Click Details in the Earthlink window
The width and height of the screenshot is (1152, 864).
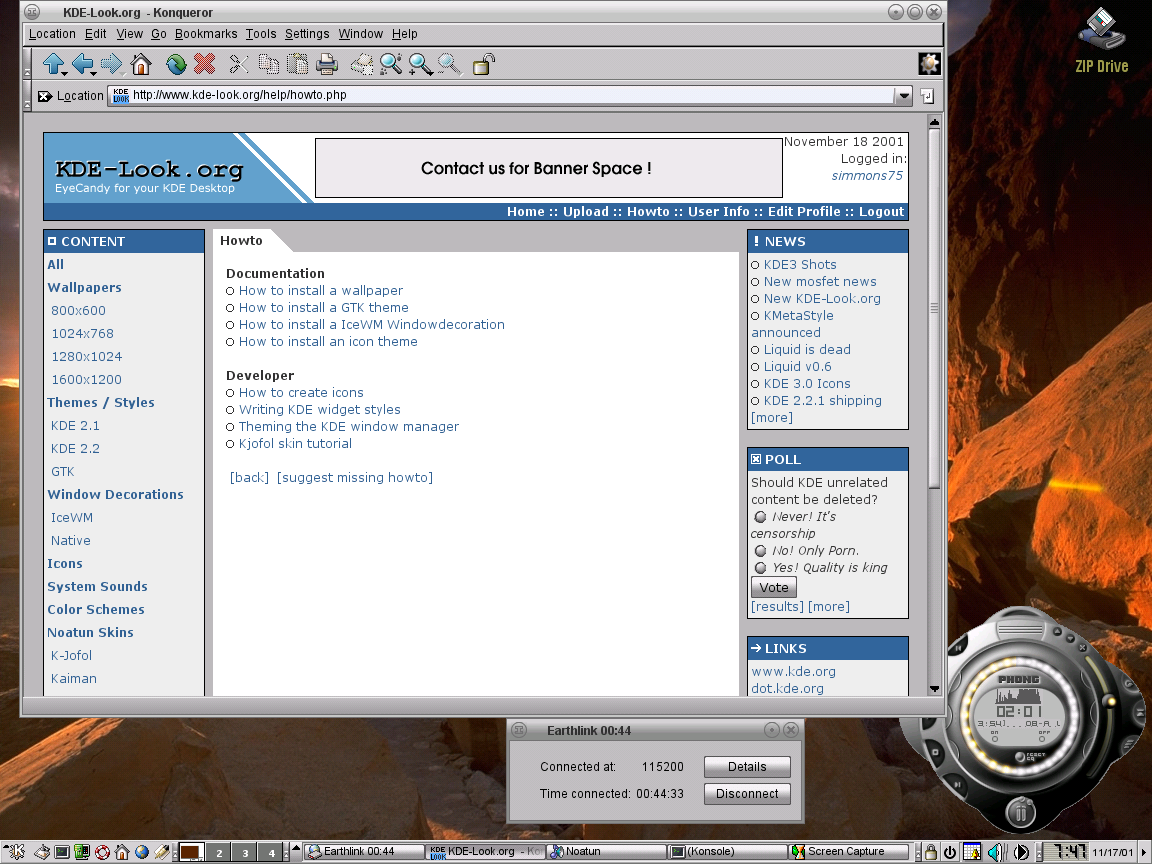[747, 767]
